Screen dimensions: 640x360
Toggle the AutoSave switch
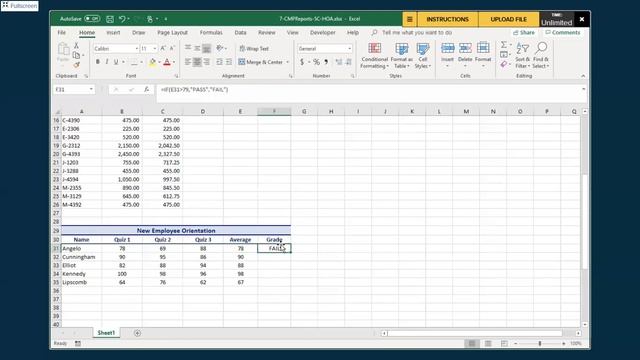coord(92,19)
